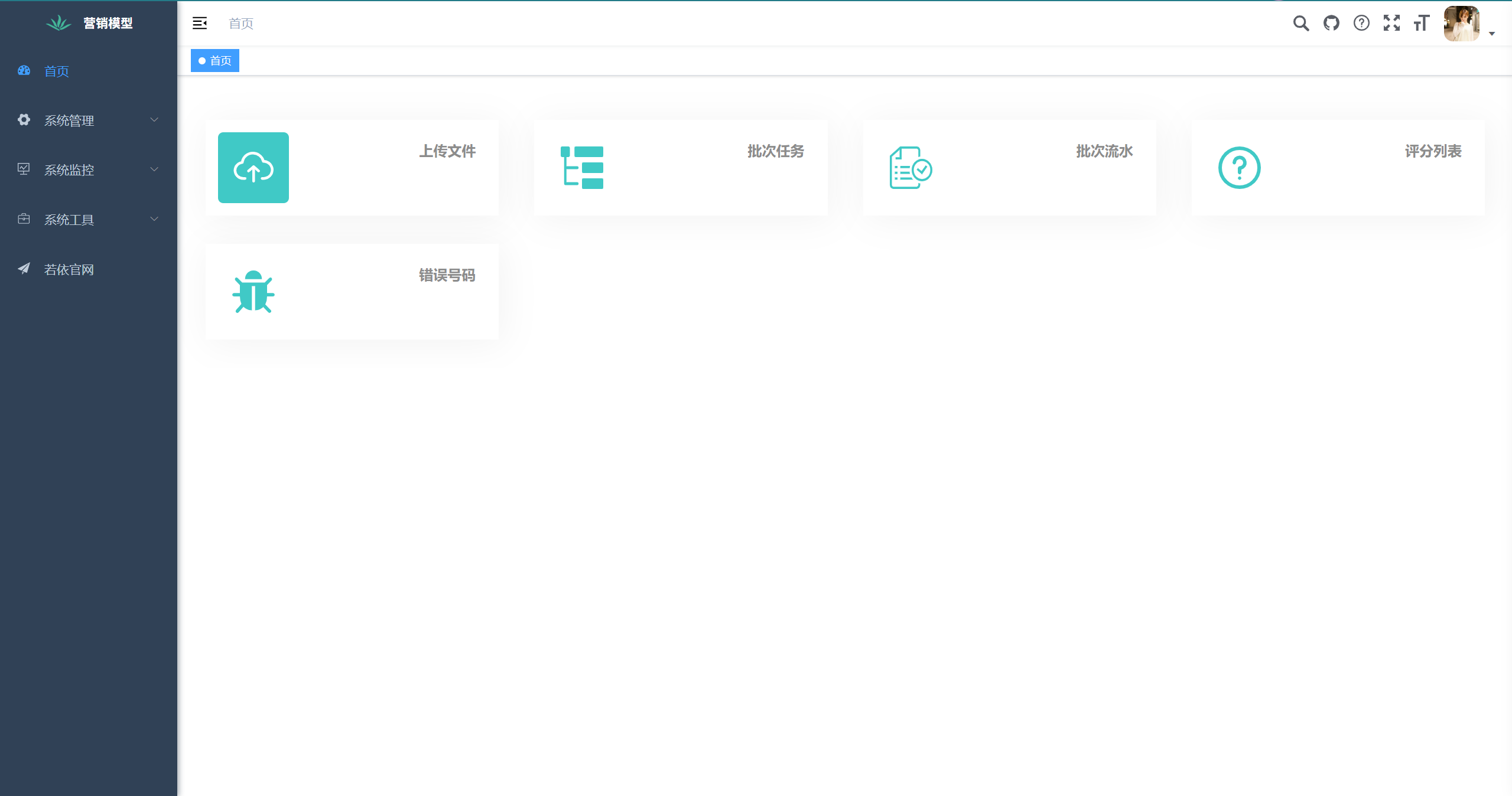
Task: Open the 错误号码 card label
Action: [x=447, y=275]
